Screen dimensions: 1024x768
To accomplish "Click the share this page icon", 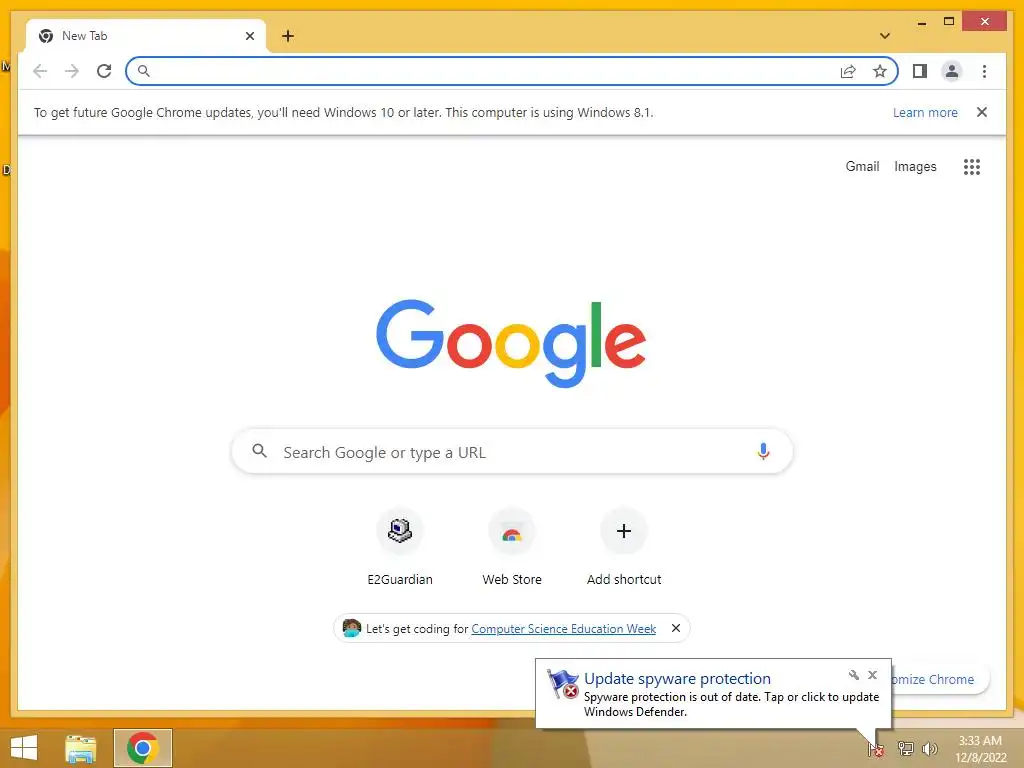I will (848, 71).
